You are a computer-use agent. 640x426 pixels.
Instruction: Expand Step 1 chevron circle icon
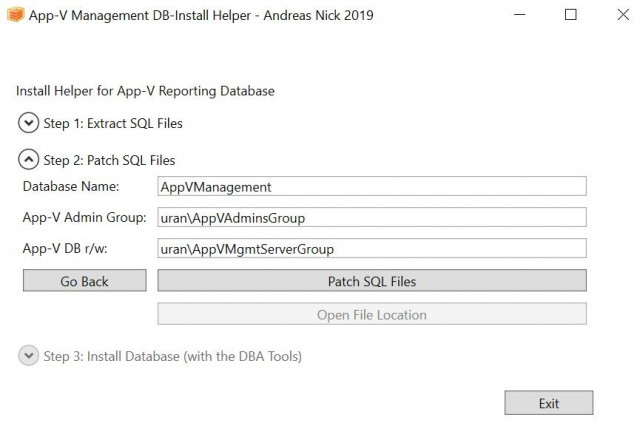pos(29,123)
